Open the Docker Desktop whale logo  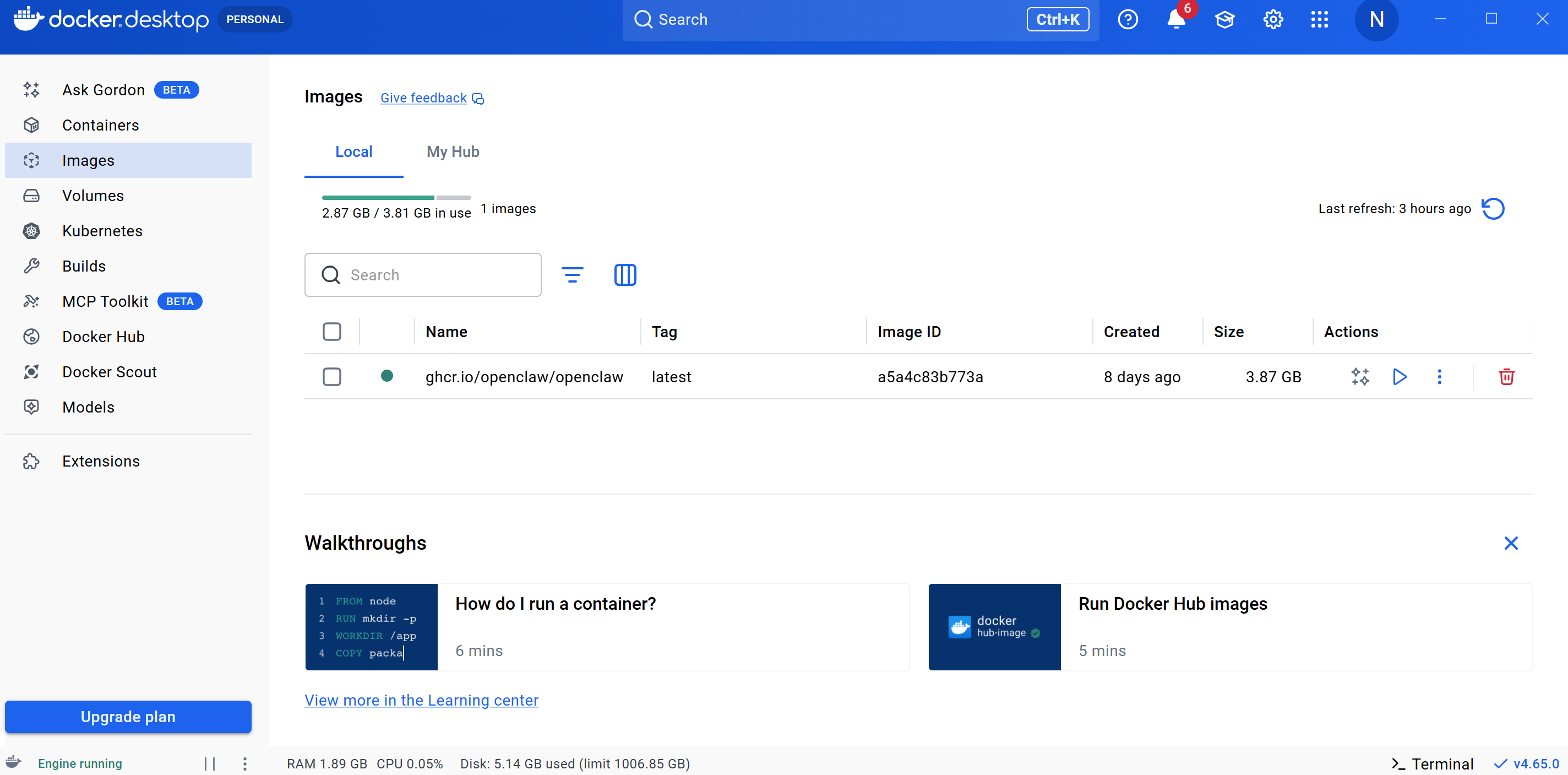[x=111, y=19]
